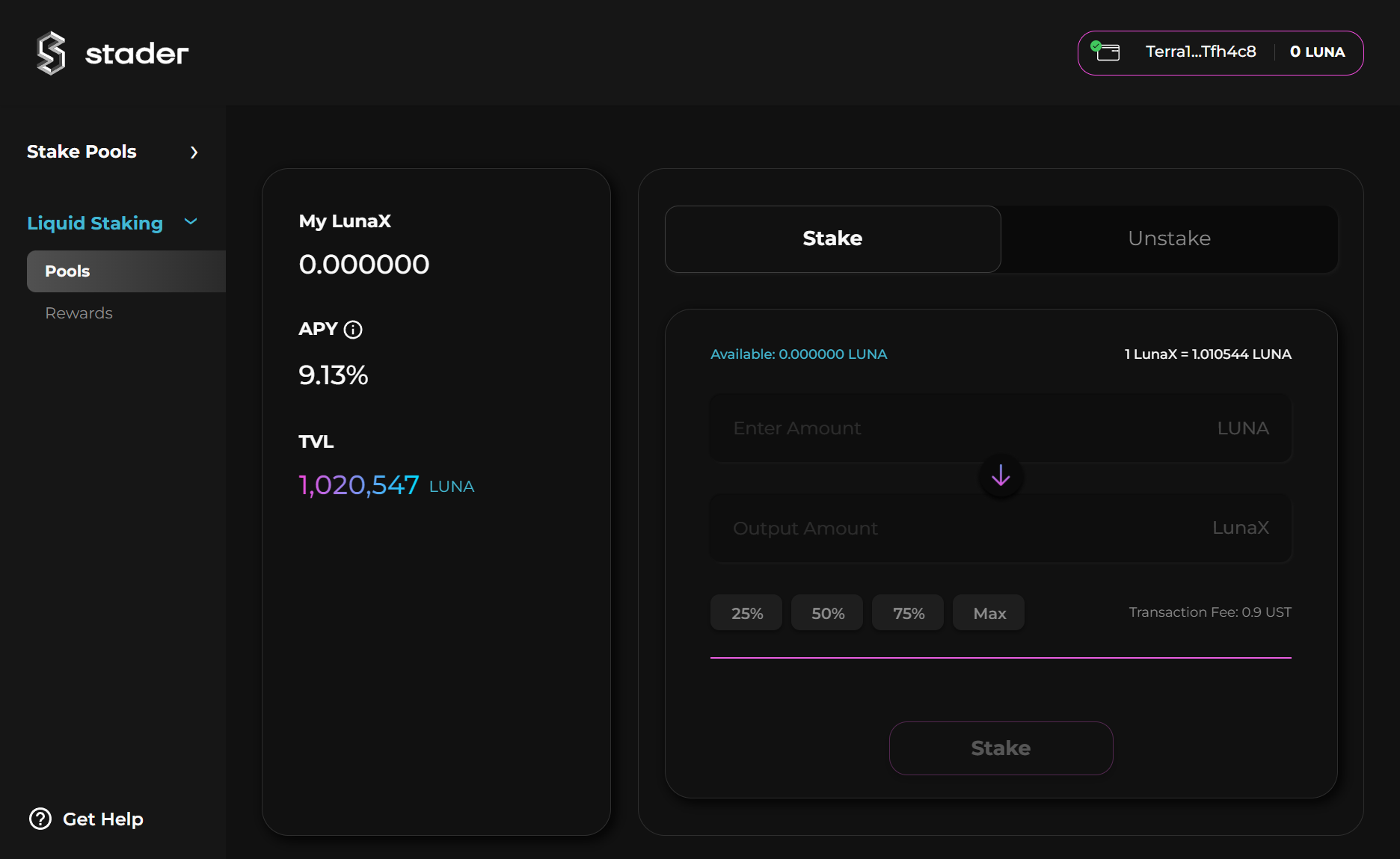1400x859 pixels.
Task: Select the 25% amount option
Action: 746,612
